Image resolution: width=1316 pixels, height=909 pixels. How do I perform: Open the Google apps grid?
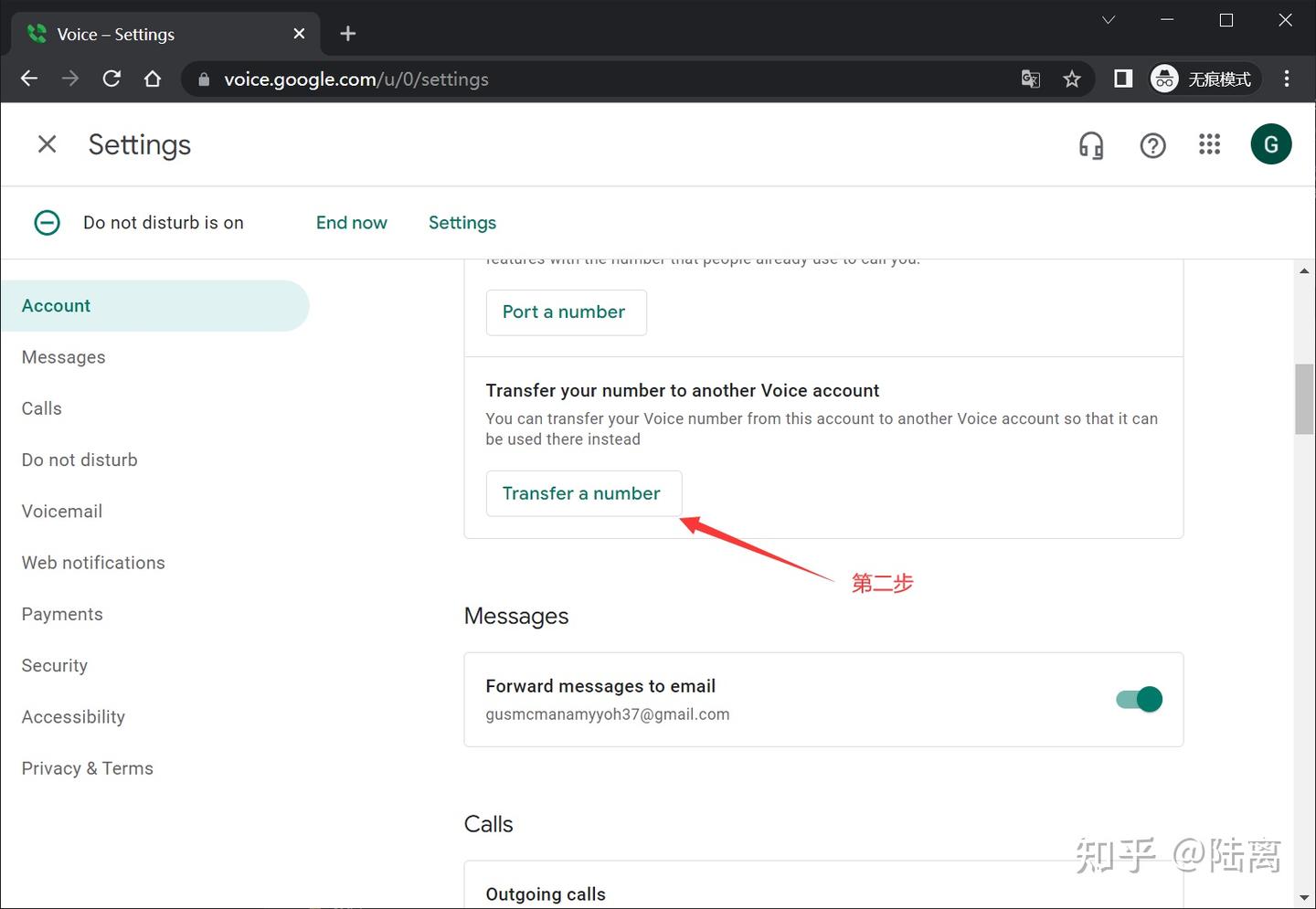(x=1209, y=144)
